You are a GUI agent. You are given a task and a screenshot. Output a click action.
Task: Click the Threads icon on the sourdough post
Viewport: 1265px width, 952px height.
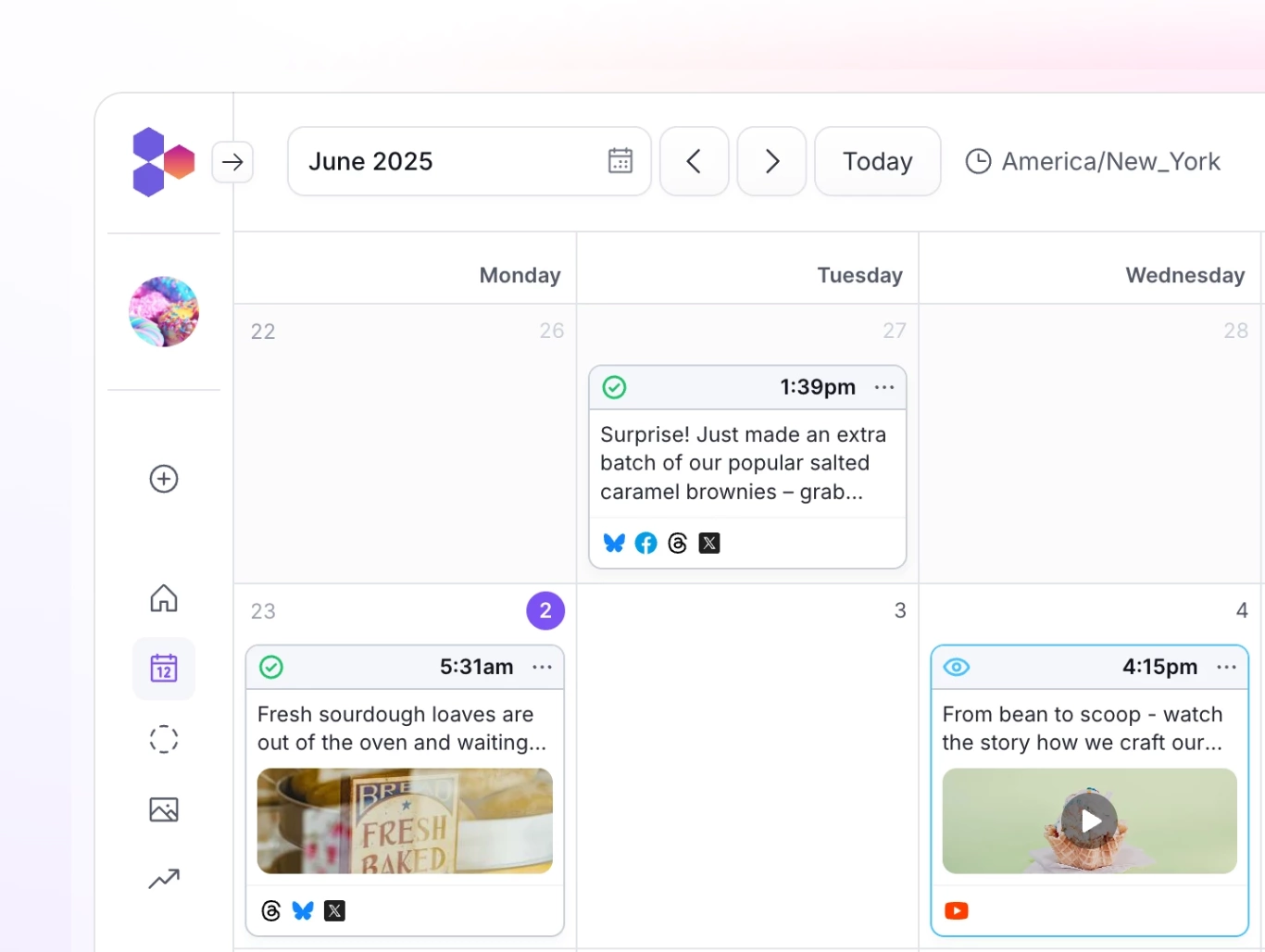tap(269, 910)
